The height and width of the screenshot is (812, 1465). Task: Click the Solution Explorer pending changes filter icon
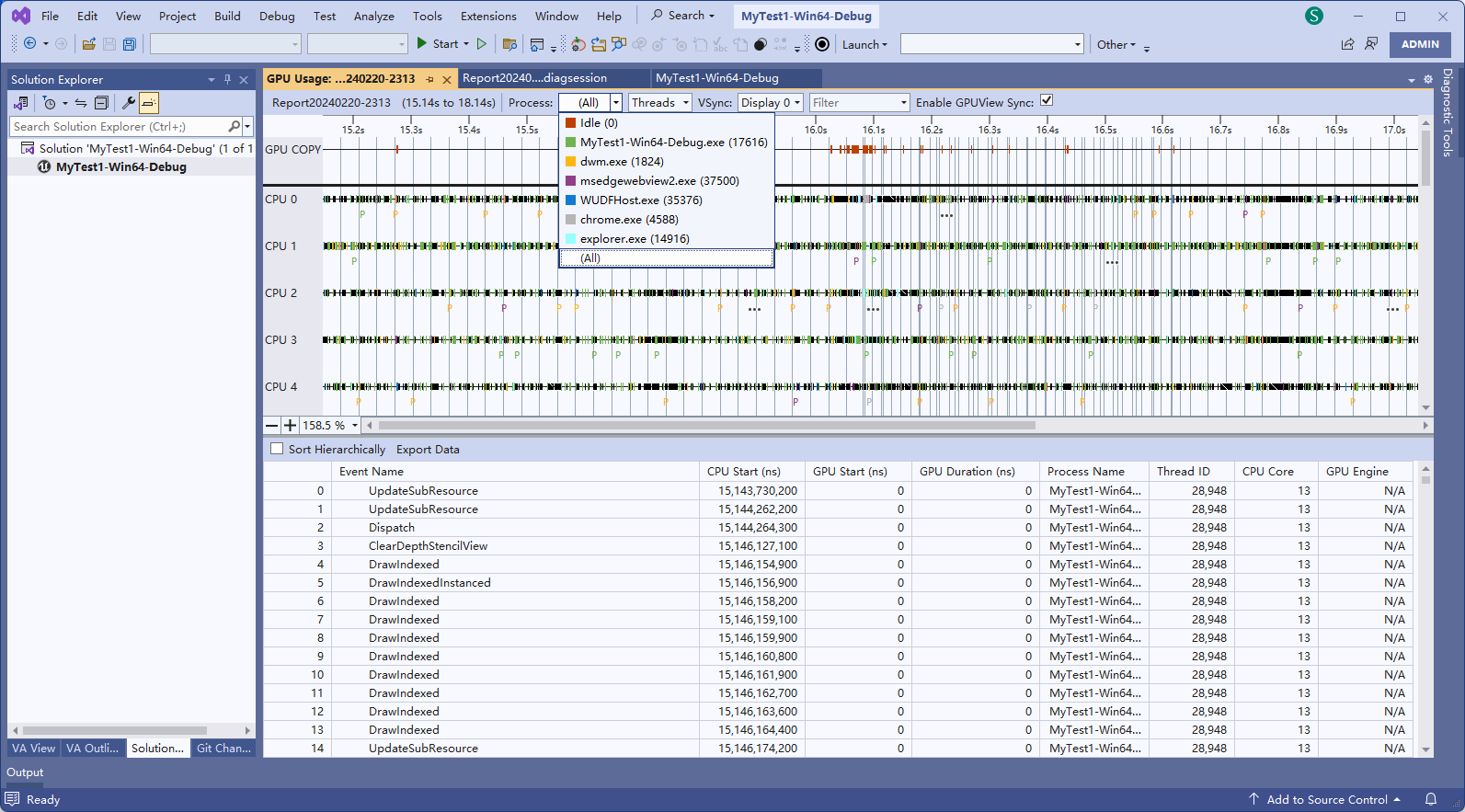click(50, 103)
